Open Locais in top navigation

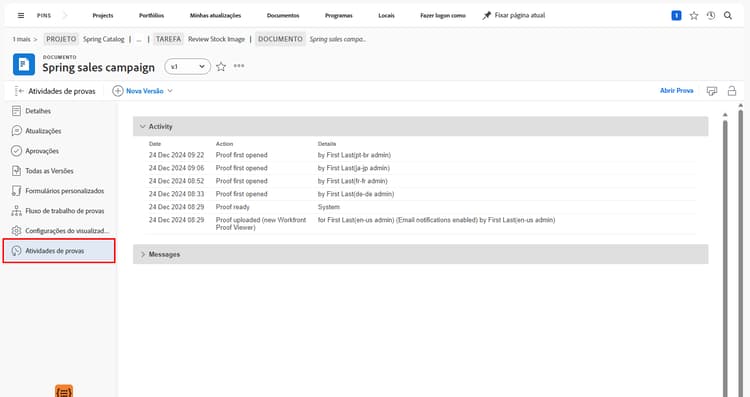pyautogui.click(x=386, y=15)
